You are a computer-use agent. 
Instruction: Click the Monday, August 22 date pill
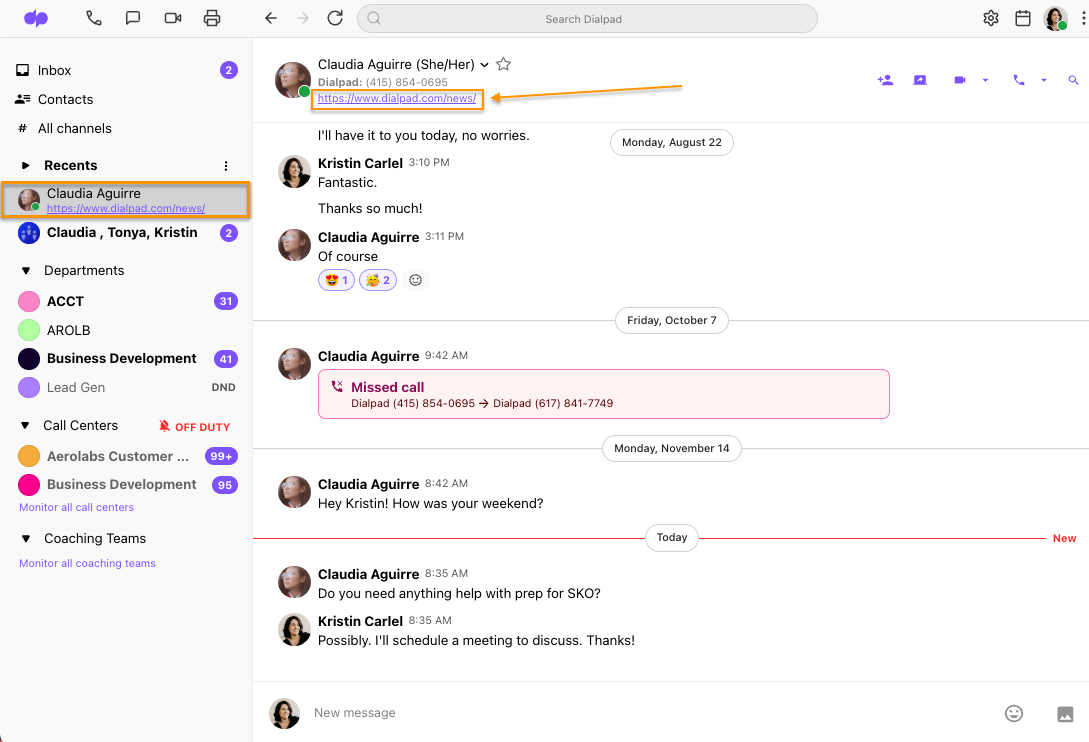click(672, 142)
